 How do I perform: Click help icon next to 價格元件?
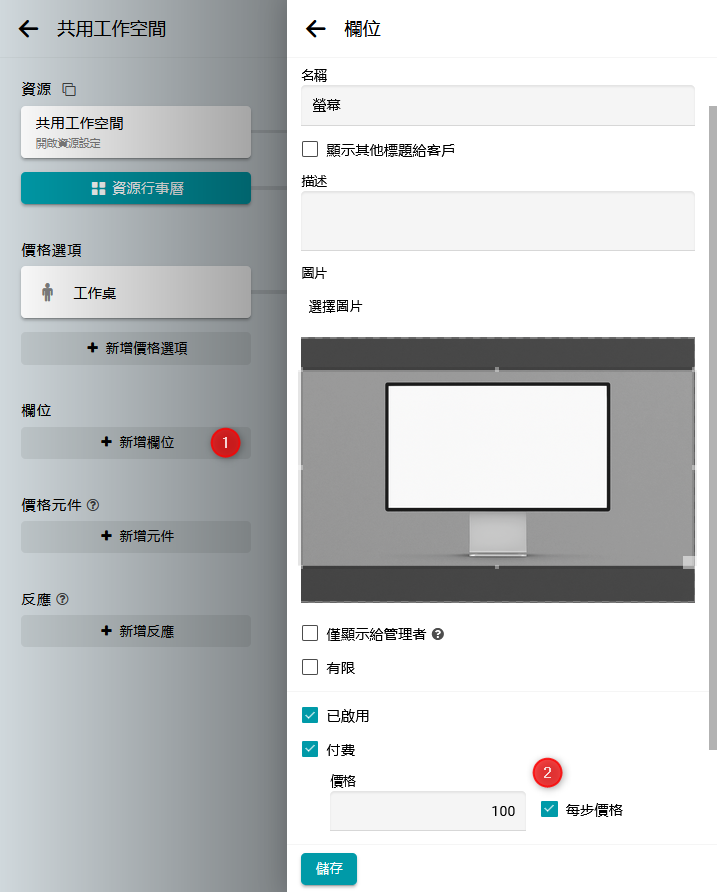(93, 504)
